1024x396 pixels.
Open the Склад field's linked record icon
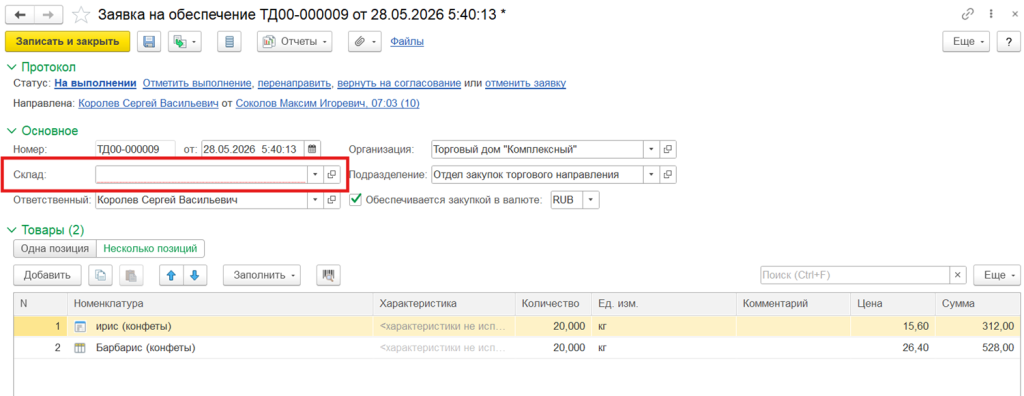click(332, 174)
